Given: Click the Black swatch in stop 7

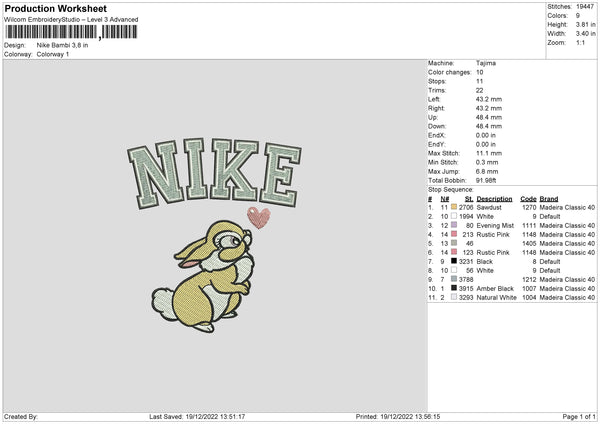Looking at the screenshot, I should click(454, 261).
